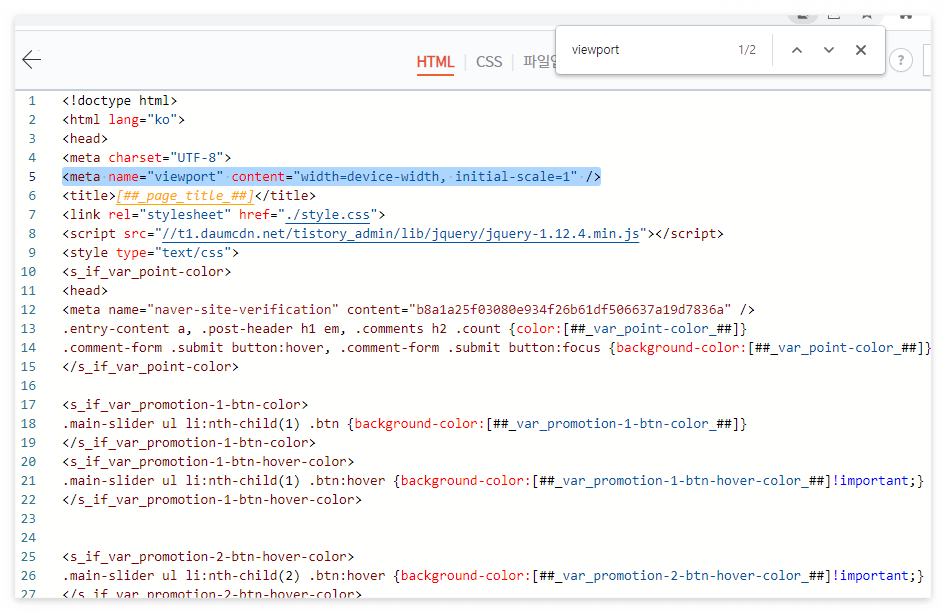Screen dimensions: 946x613
Task: Click the [##_page_title_##] placeholder text
Action: 185,195
